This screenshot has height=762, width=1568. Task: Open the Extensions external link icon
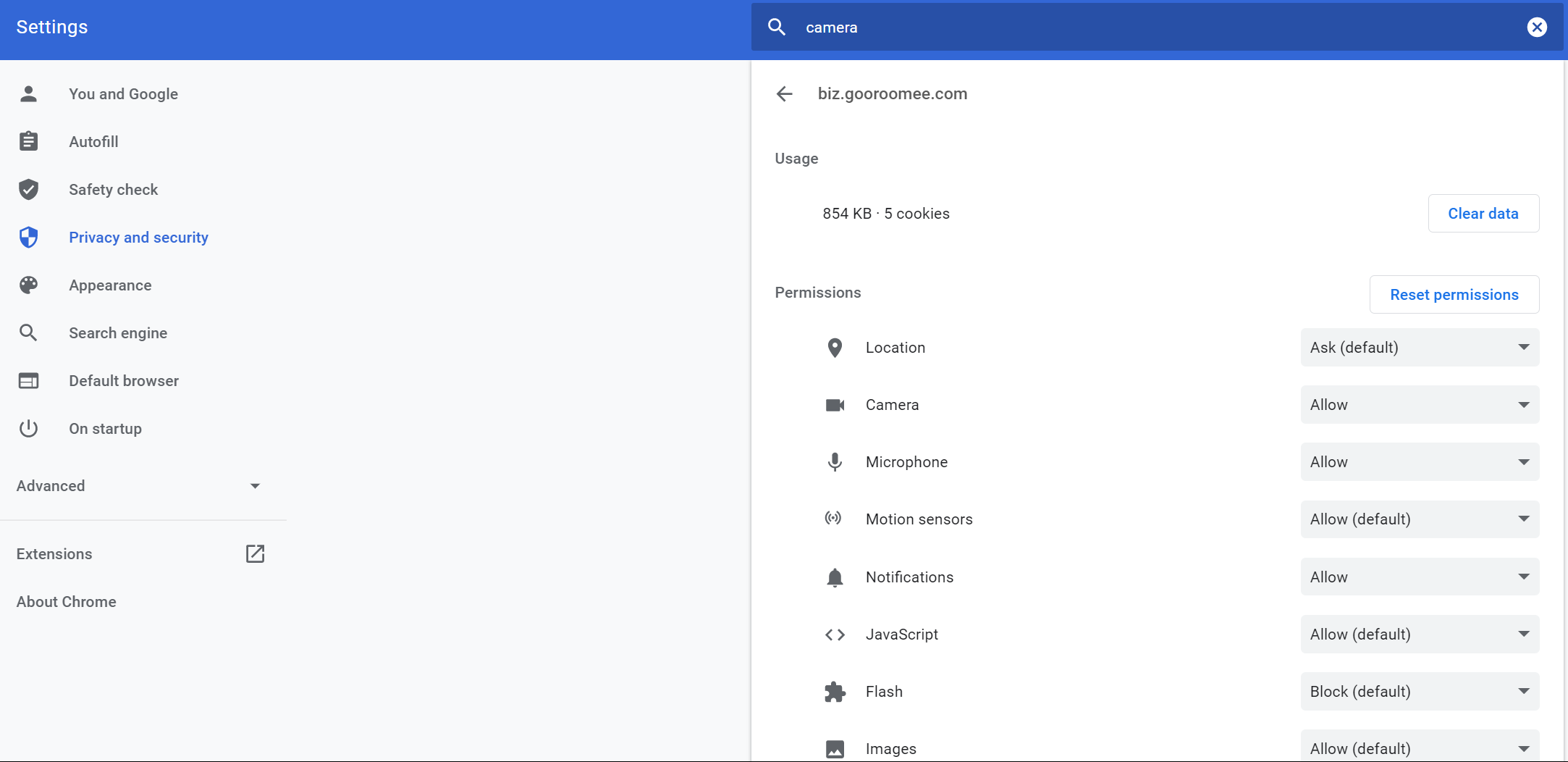click(255, 554)
